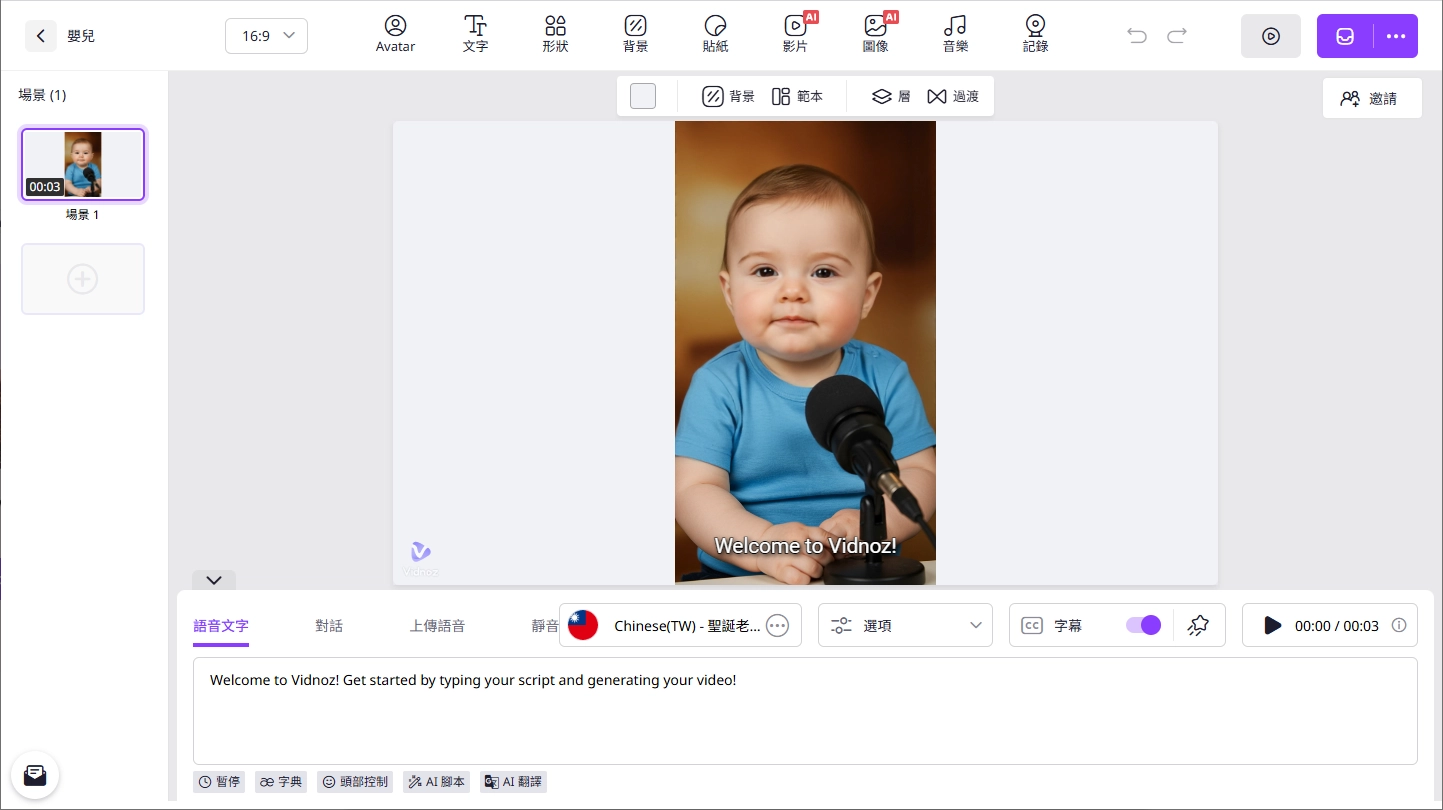Click the purple generate video button

1345,36
